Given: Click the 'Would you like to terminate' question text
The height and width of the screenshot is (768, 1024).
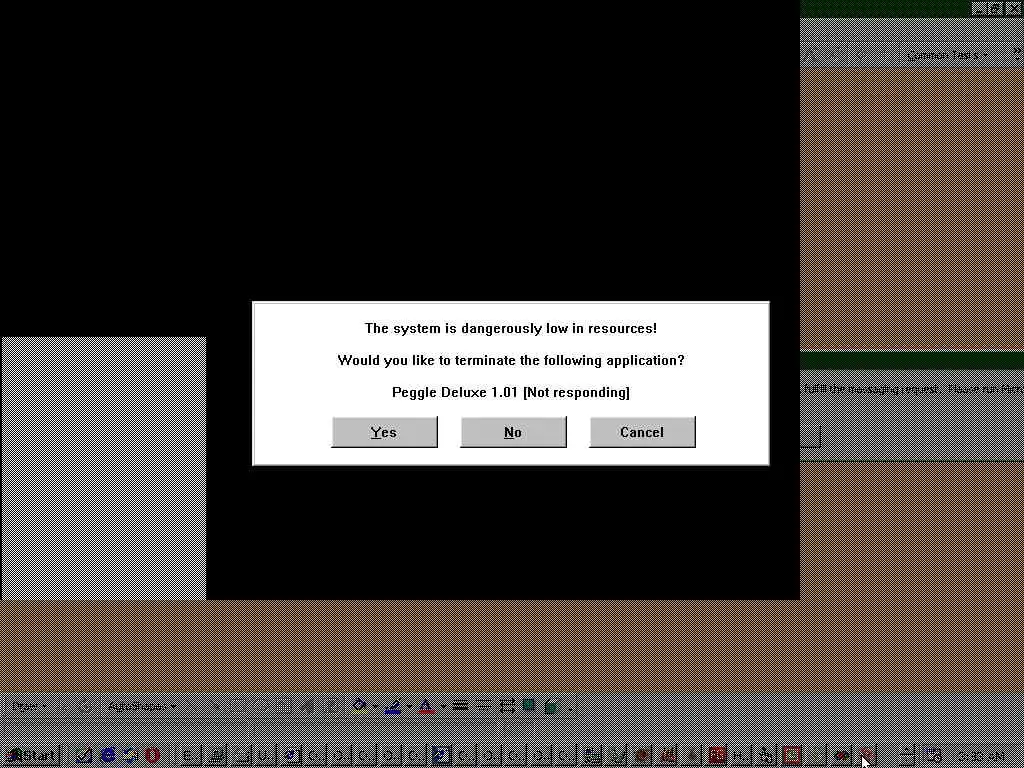Looking at the screenshot, I should click(x=511, y=360).
